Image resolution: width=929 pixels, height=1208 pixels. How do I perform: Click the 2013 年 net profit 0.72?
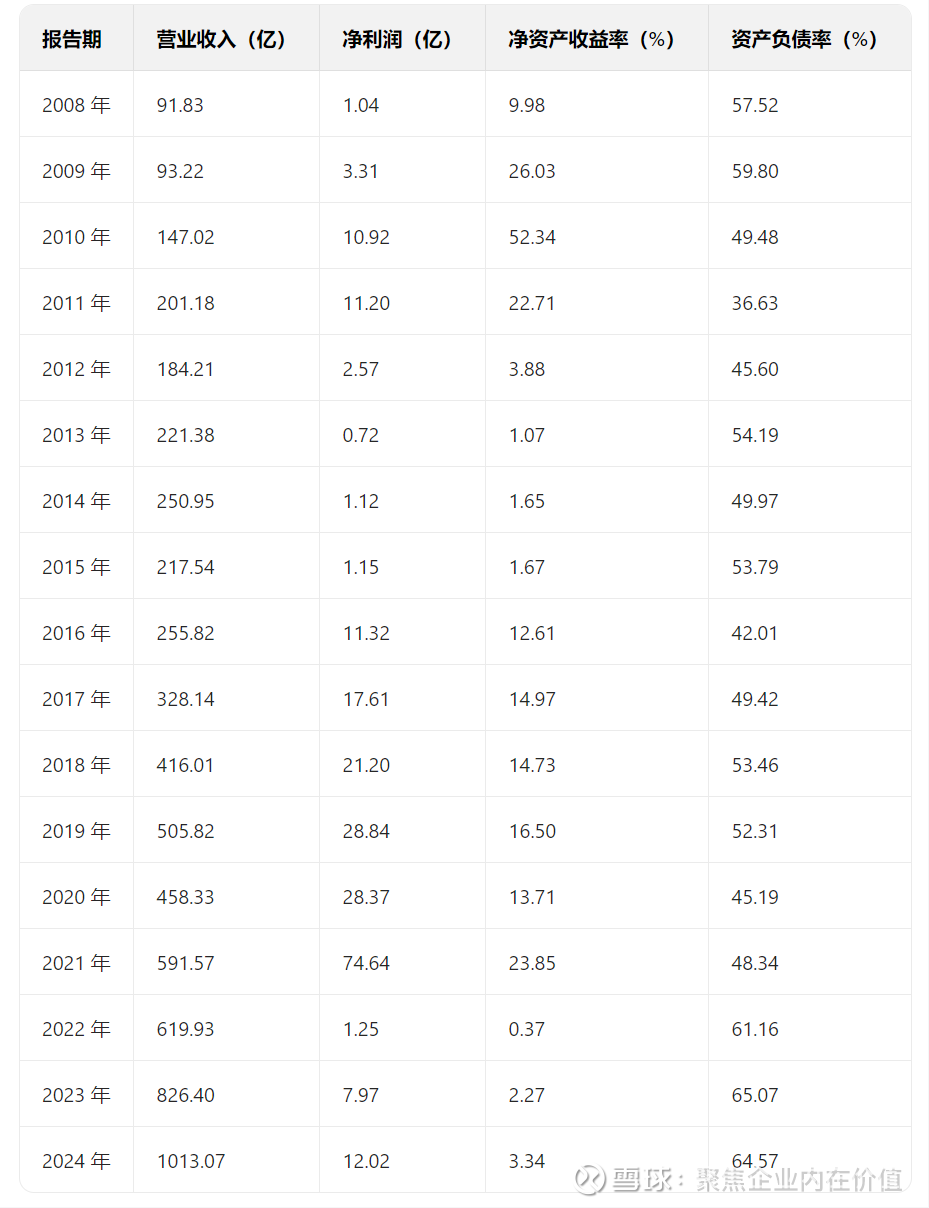tap(361, 435)
